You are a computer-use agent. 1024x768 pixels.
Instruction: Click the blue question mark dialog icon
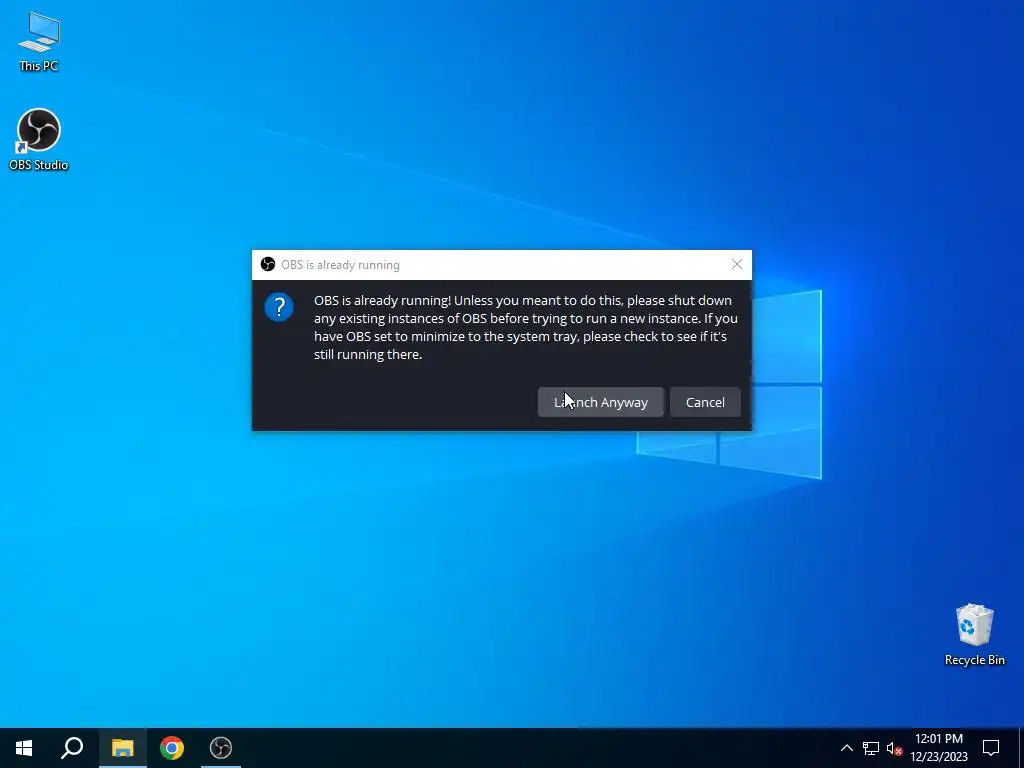point(279,307)
